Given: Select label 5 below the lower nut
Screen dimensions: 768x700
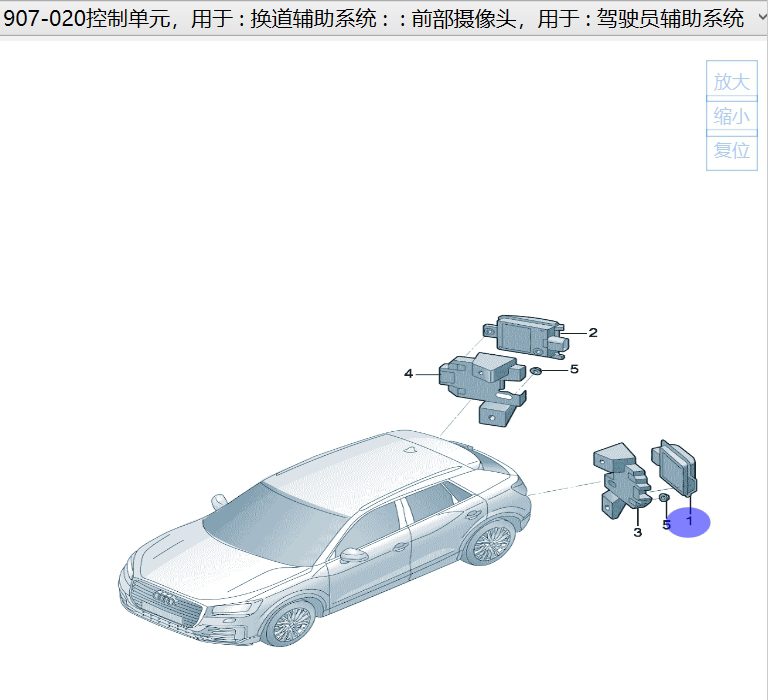Looking at the screenshot, I should [x=666, y=525].
